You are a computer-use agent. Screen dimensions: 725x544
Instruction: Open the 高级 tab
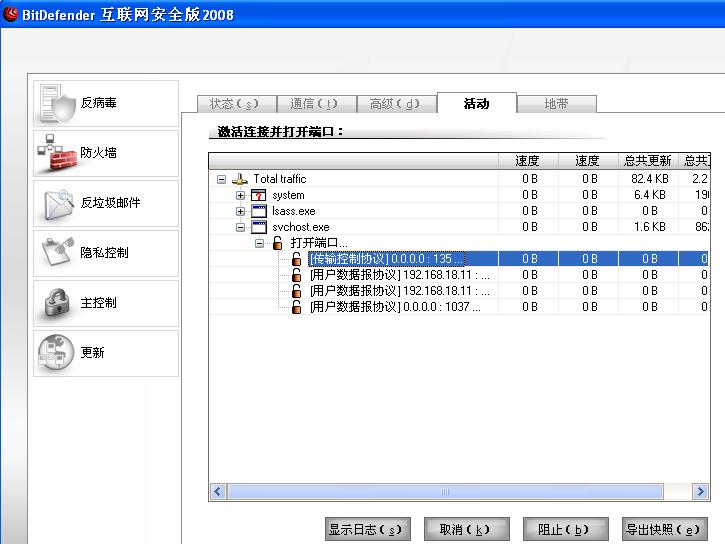(396, 104)
